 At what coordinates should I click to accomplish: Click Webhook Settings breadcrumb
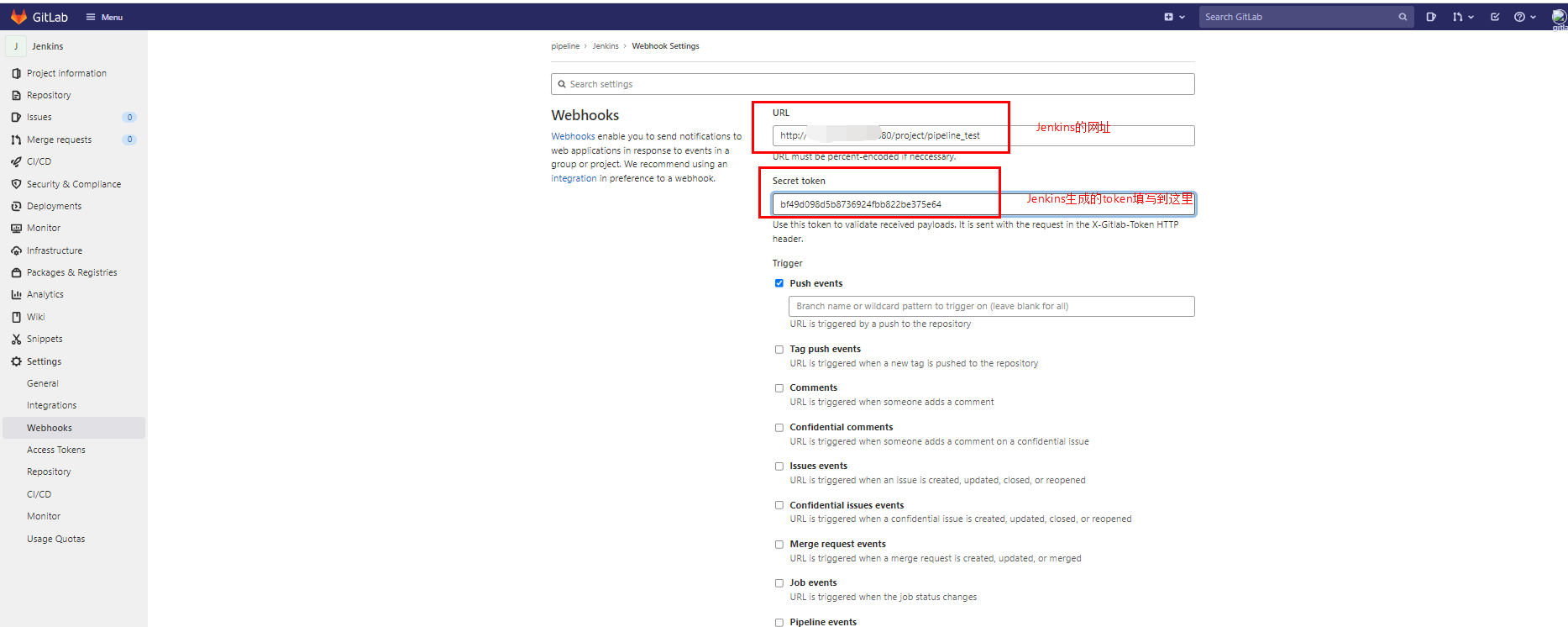click(665, 46)
